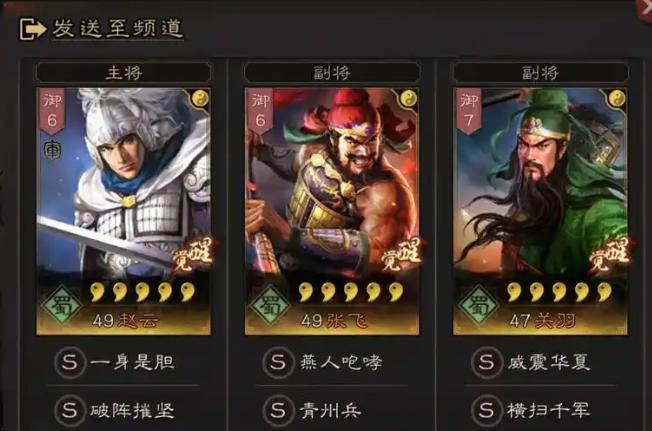This screenshot has width=652, height=431.
Task: Select the right 副将 slot header above 关羽
Action: click(x=540, y=73)
